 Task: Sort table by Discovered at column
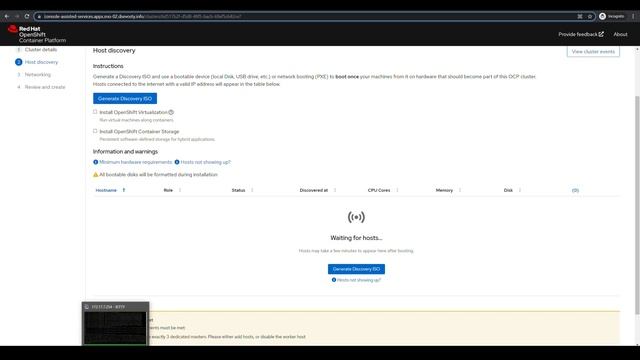[318, 190]
